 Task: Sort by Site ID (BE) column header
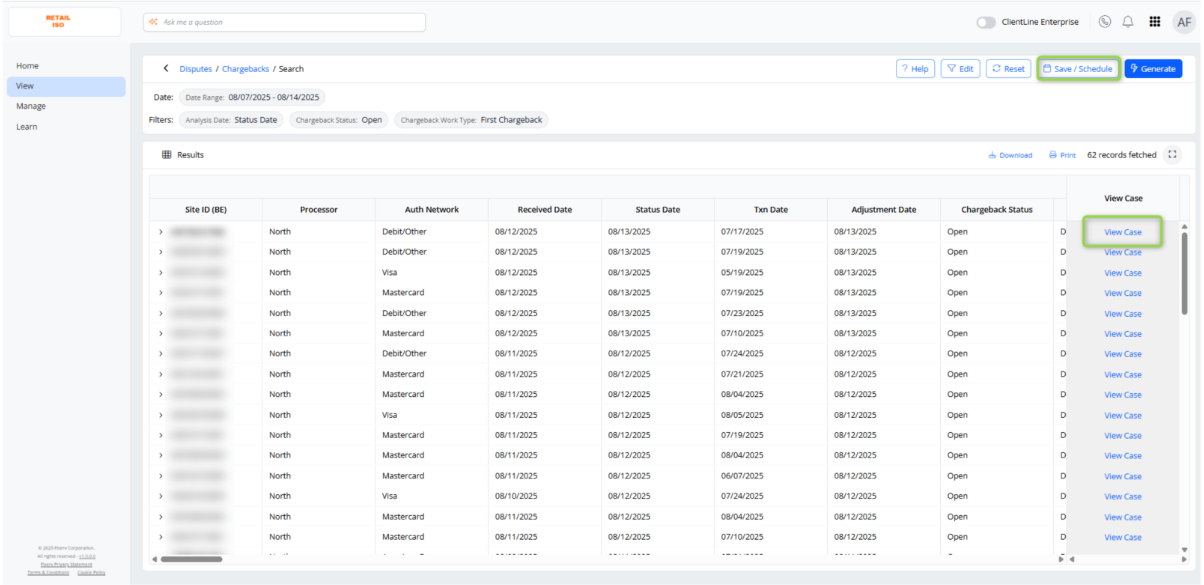tap(205, 209)
